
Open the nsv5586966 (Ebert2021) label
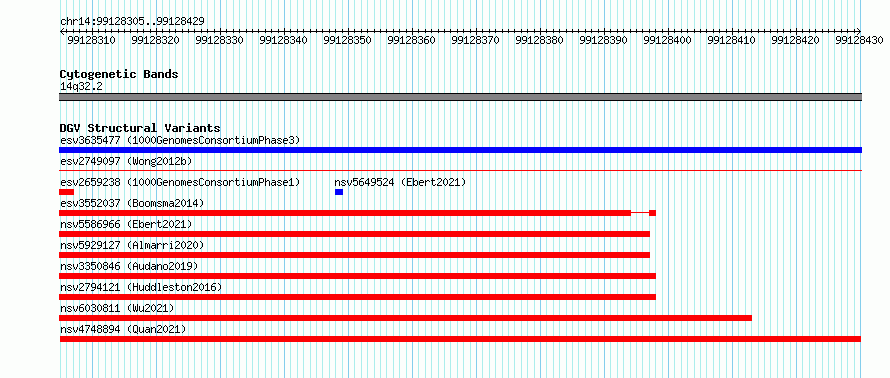[x=126, y=224]
